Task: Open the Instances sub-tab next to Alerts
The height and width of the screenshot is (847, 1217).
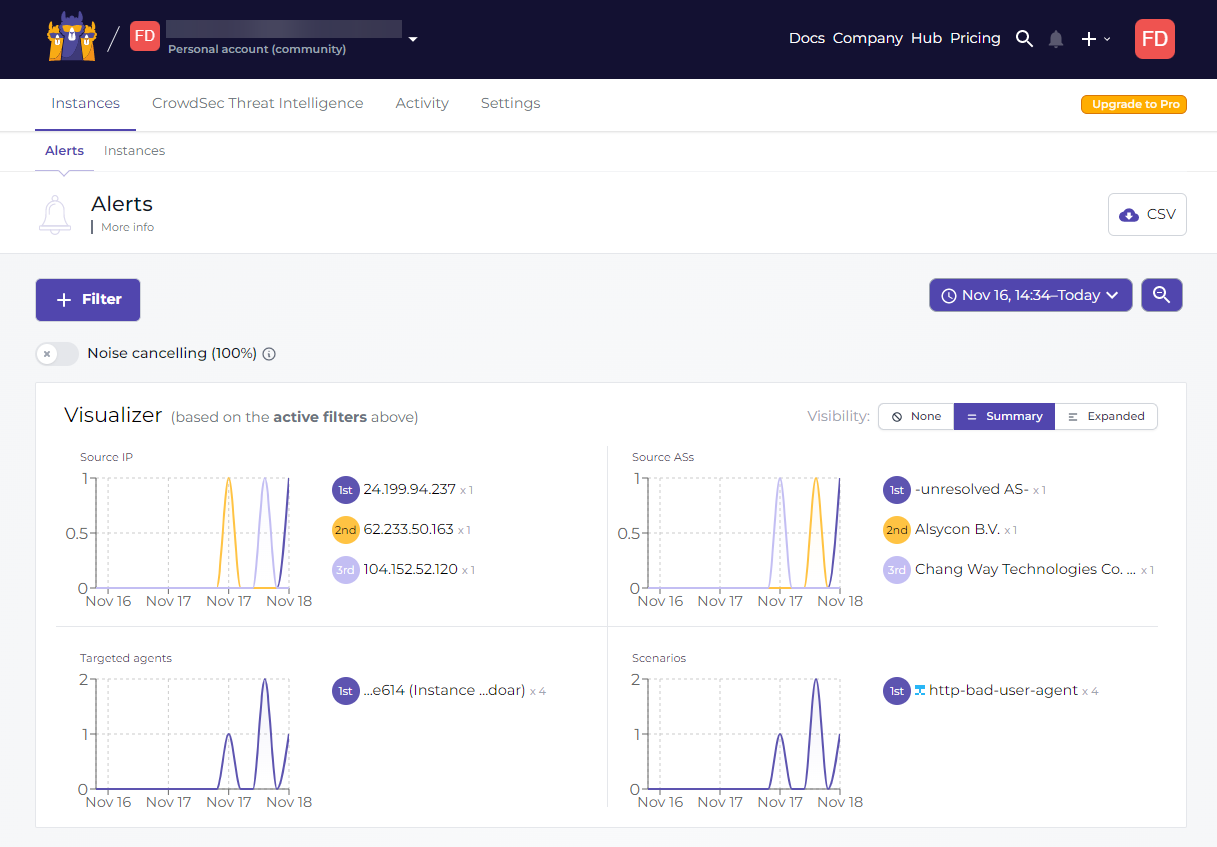Action: (134, 151)
